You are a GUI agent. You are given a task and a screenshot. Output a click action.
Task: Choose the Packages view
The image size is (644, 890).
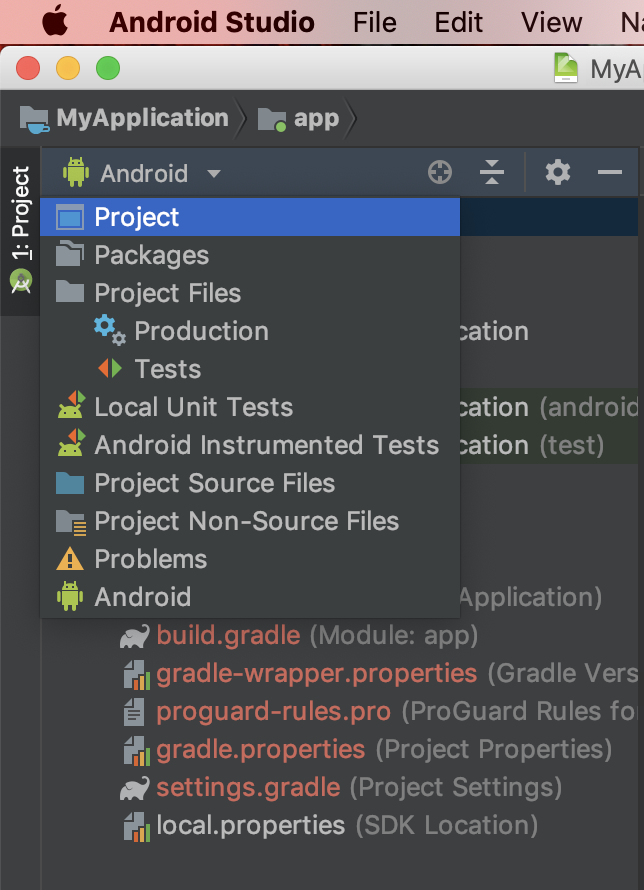pyautogui.click(x=250, y=255)
